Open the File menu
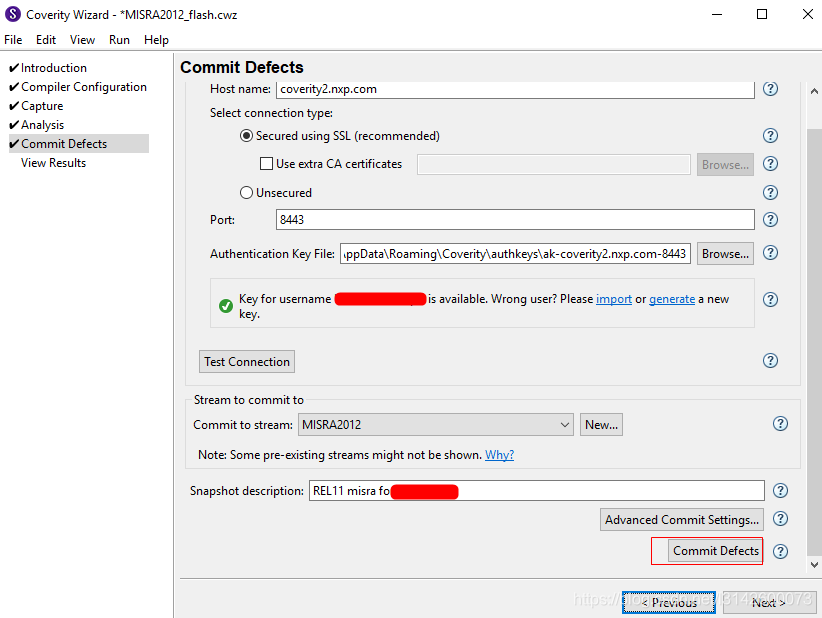The height and width of the screenshot is (618, 822). pos(13,40)
